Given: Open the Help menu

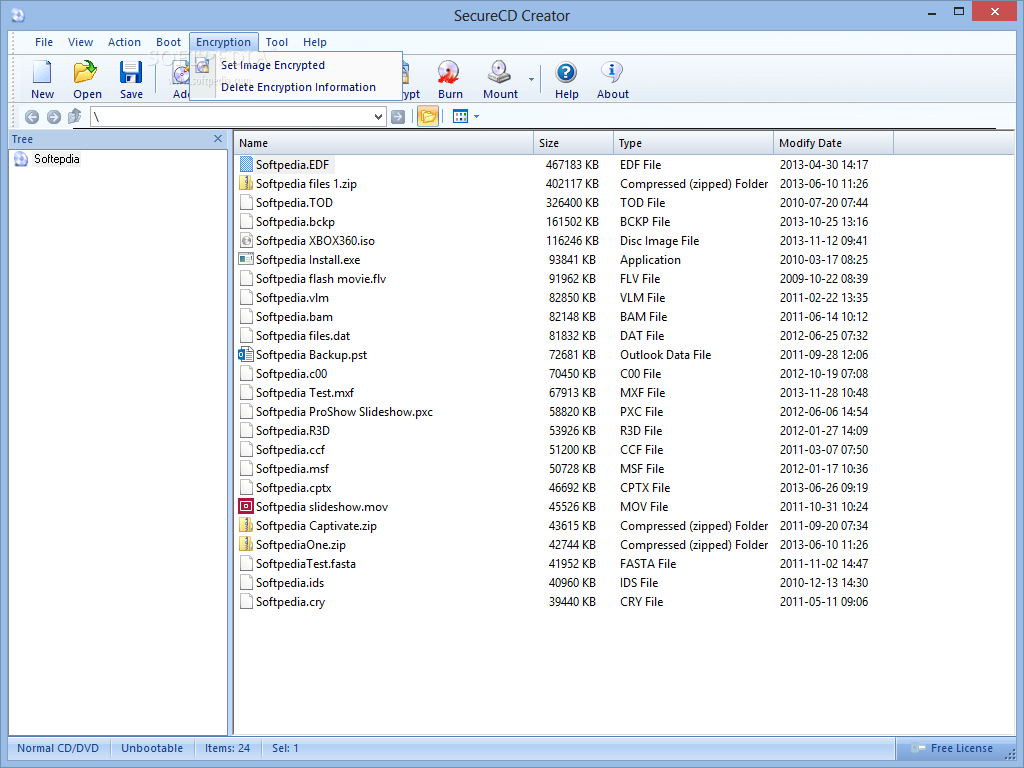Looking at the screenshot, I should click(x=315, y=42).
